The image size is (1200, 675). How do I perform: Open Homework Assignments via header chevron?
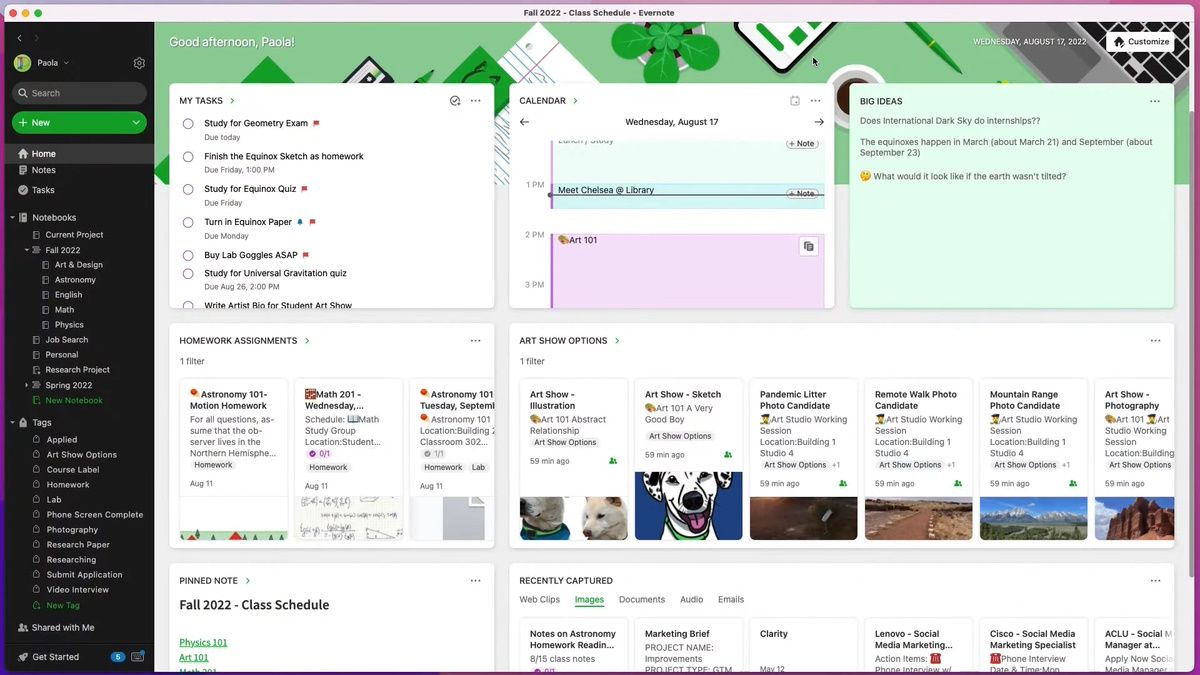point(307,341)
